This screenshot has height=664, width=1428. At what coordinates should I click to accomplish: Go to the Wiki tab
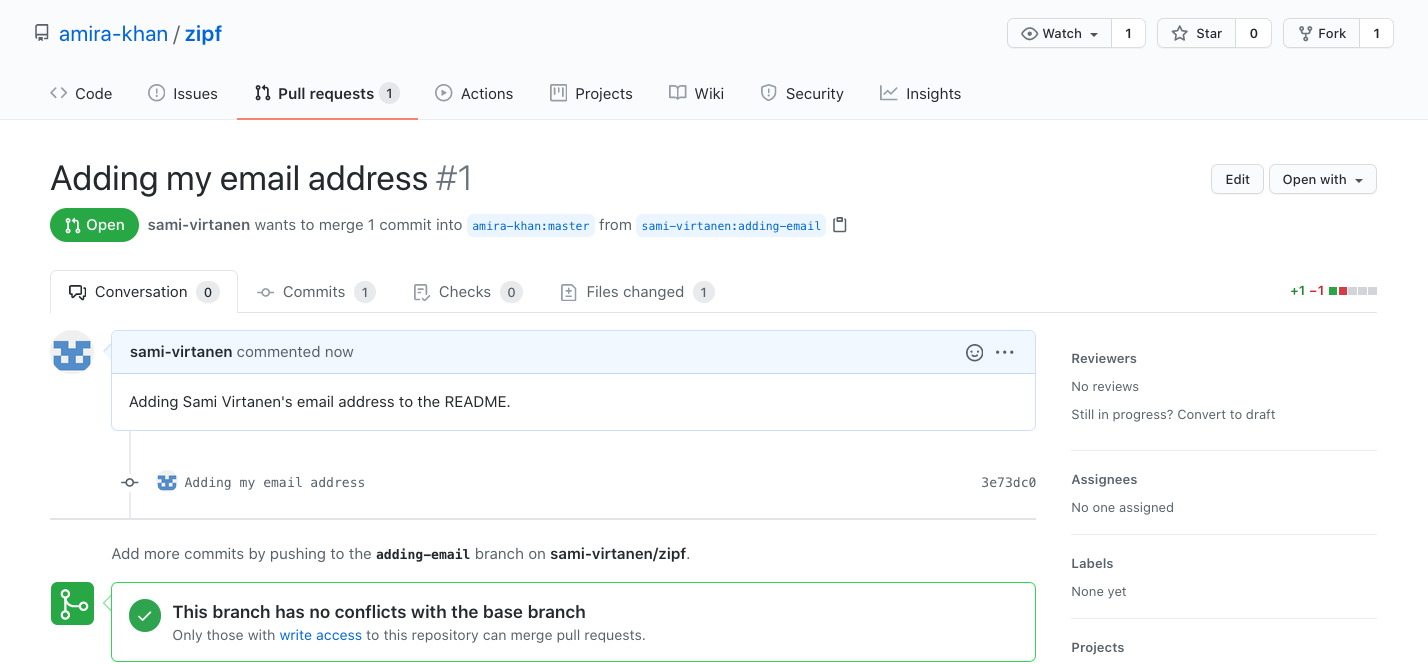click(x=696, y=93)
